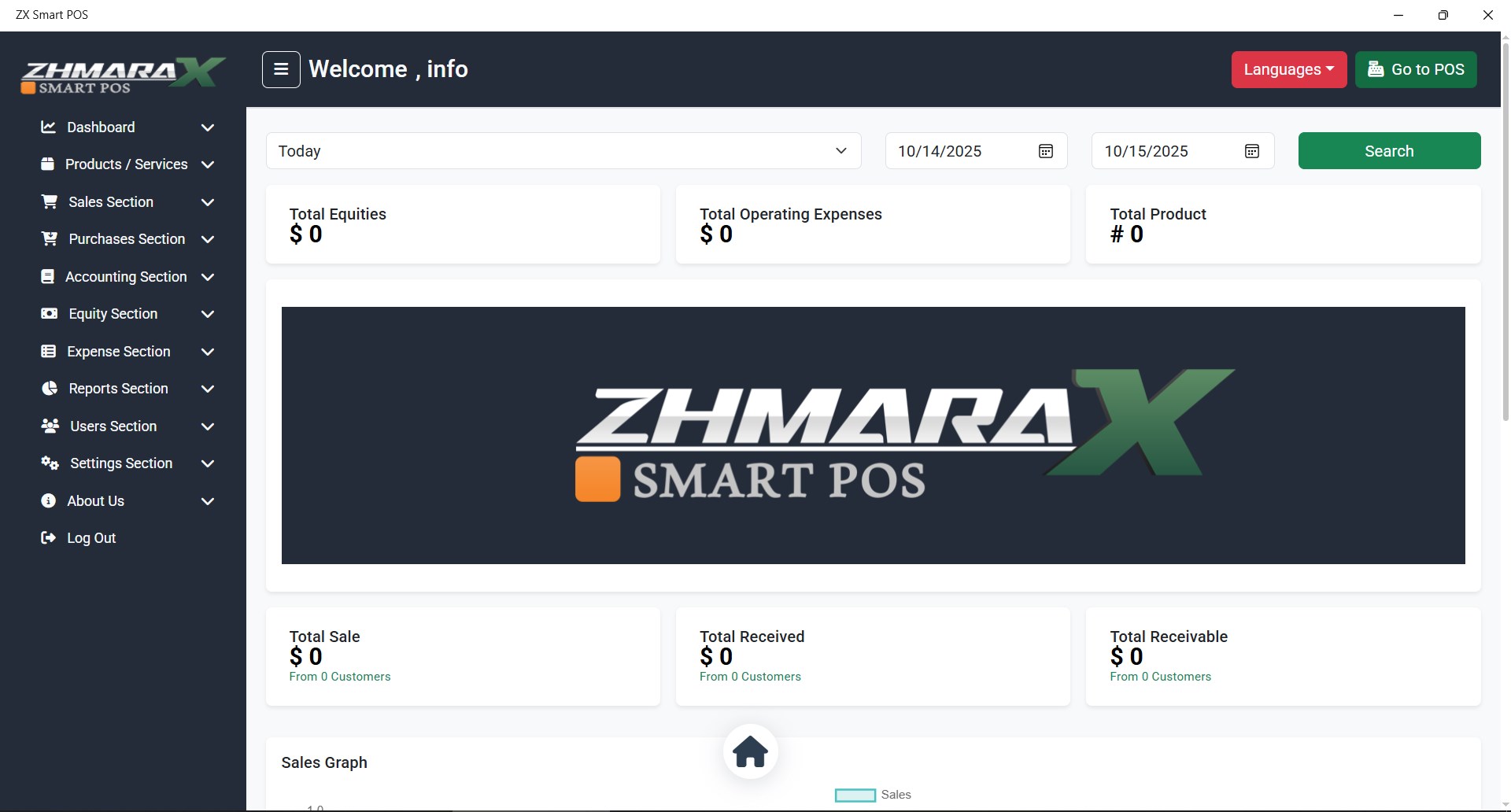Click the end date field 10/15/2025
Image resolution: width=1511 pixels, height=812 pixels.
tap(1183, 151)
